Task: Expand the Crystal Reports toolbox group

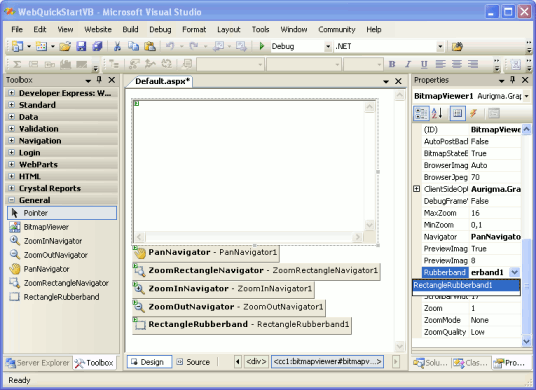Action: [x=12, y=188]
